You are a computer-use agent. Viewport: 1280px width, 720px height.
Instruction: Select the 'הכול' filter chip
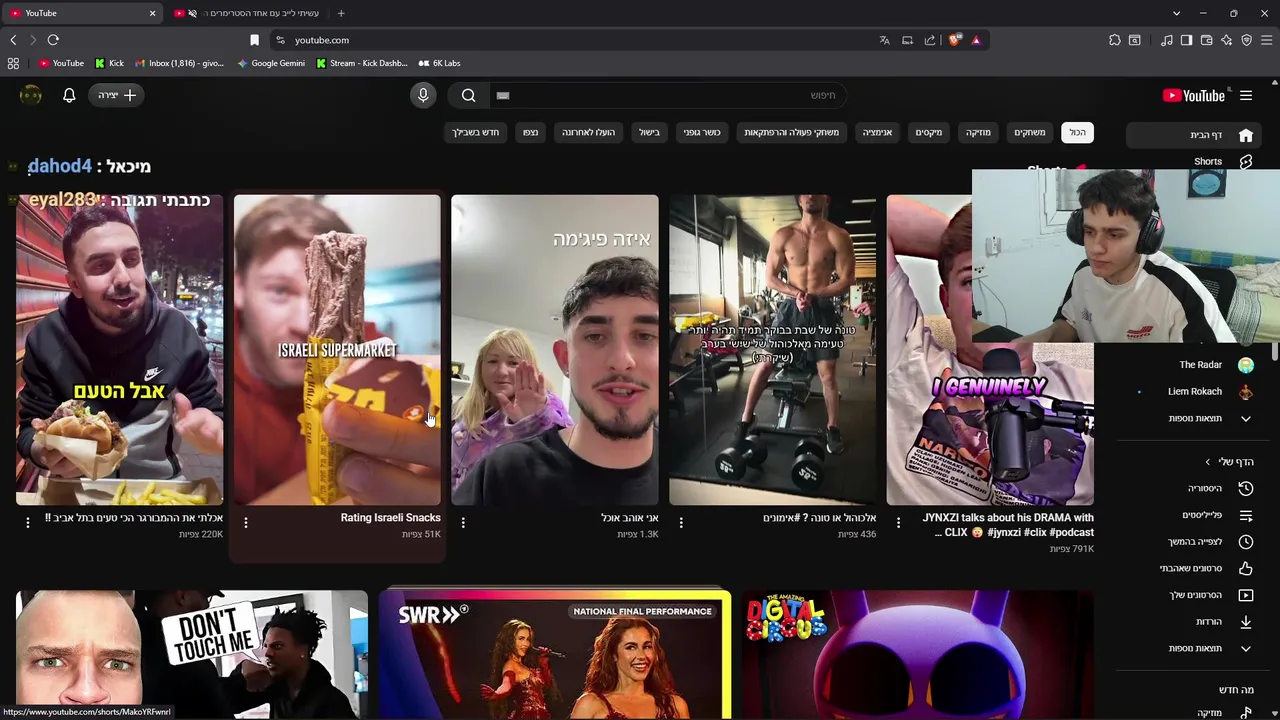coord(1077,132)
